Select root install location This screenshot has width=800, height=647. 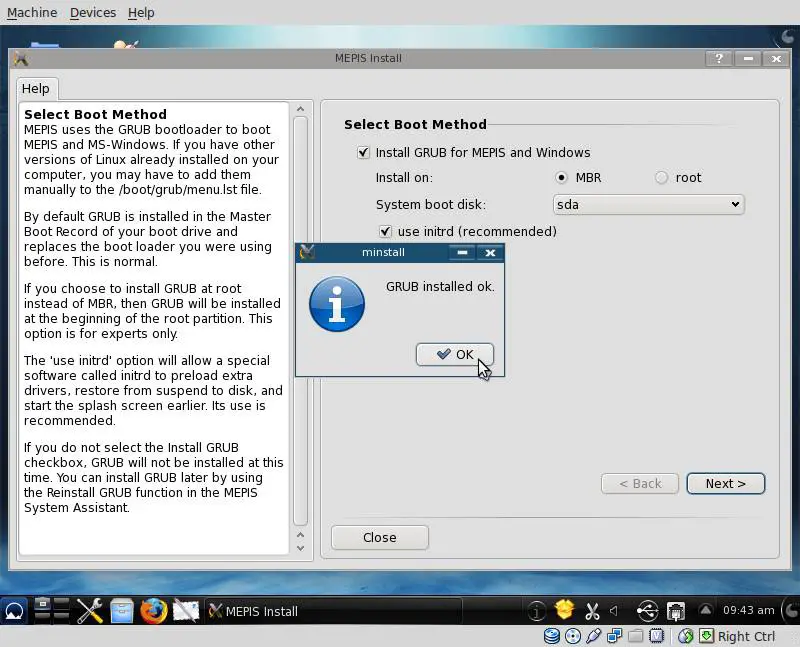661,178
